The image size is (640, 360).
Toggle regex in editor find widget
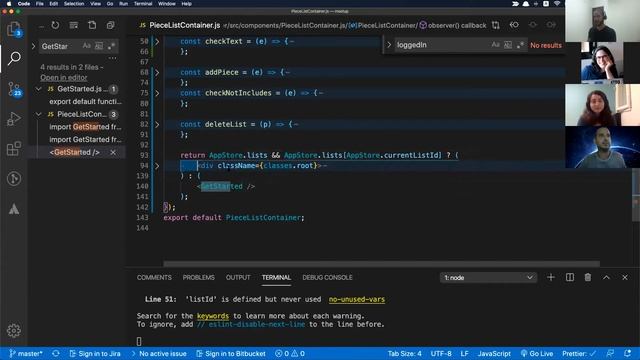(x=520, y=45)
